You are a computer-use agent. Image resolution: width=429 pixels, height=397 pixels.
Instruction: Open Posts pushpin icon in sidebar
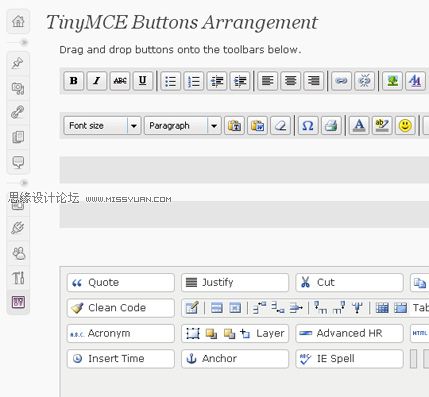coord(18,63)
